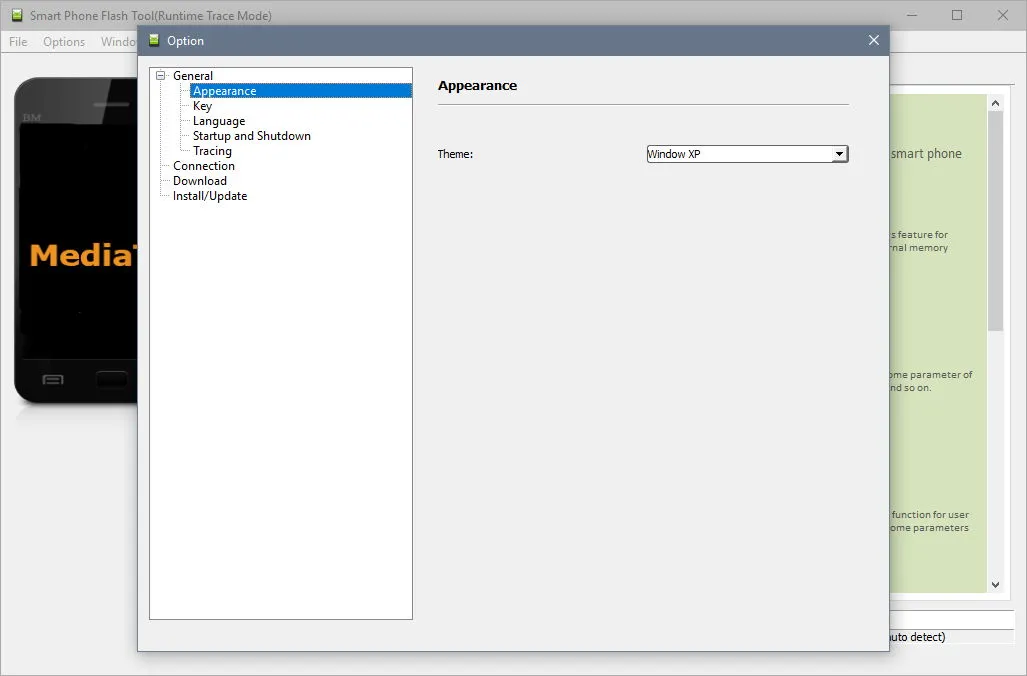Viewport: 1027px width, 676px height.
Task: Open the Options menu
Action: click(64, 41)
